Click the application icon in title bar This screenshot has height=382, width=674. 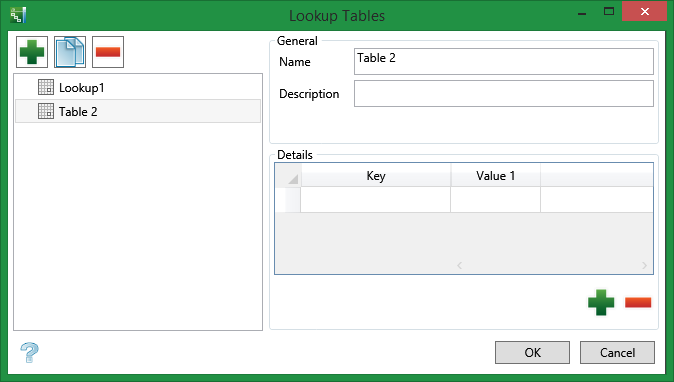click(x=18, y=15)
